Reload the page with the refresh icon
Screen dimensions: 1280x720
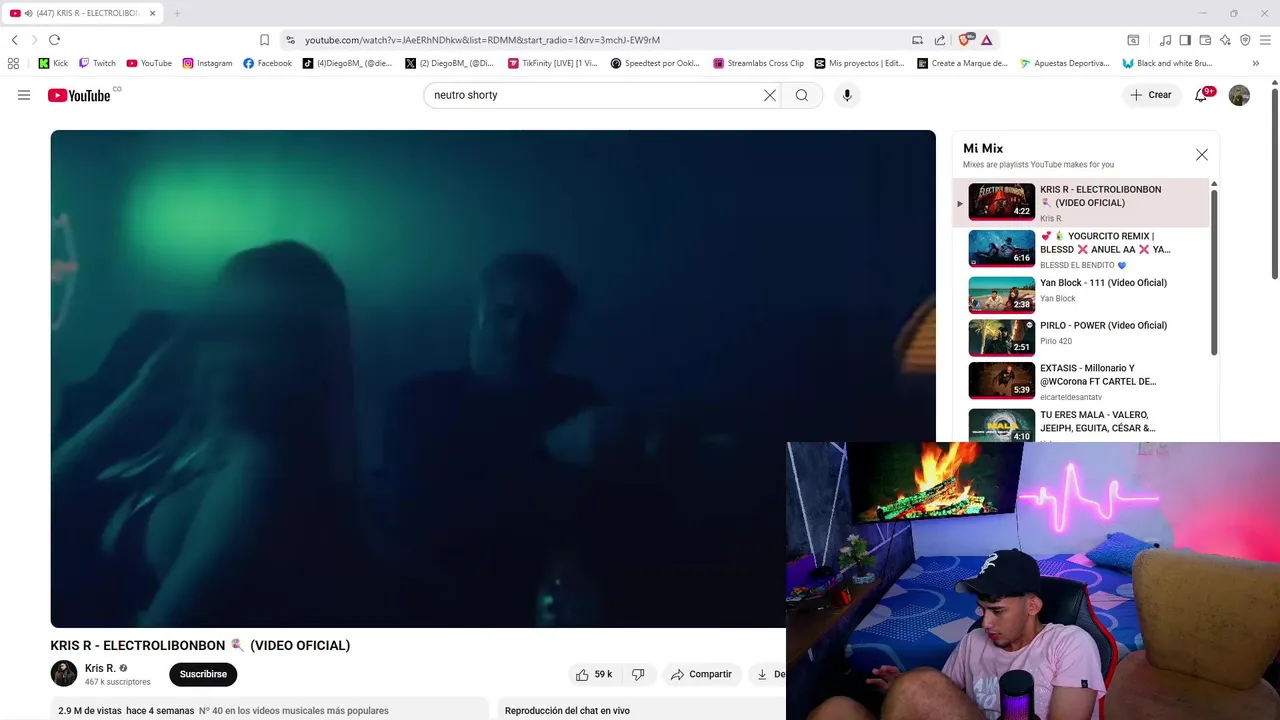(54, 40)
